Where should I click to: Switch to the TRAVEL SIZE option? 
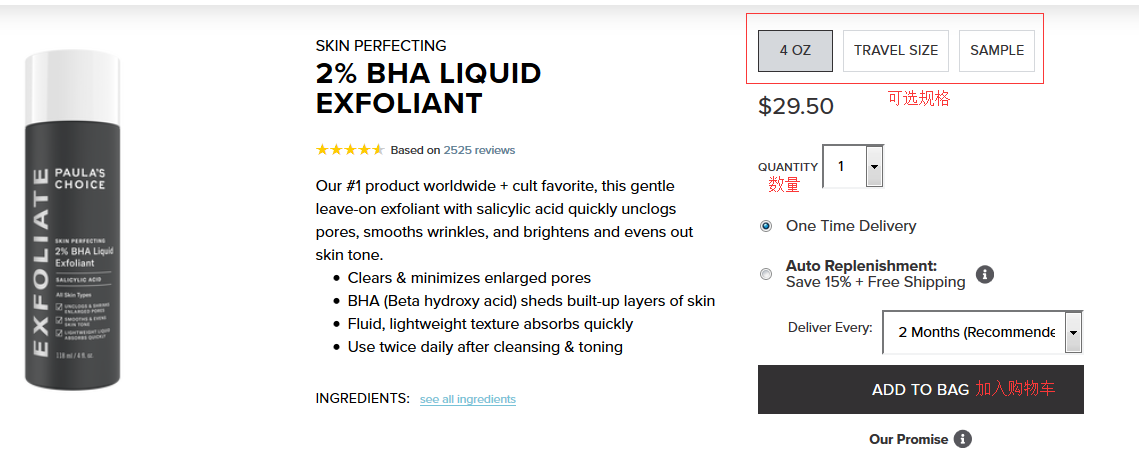tap(896, 50)
